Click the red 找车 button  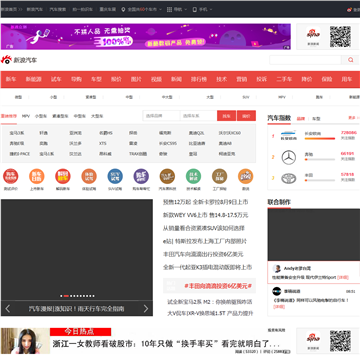(227, 116)
